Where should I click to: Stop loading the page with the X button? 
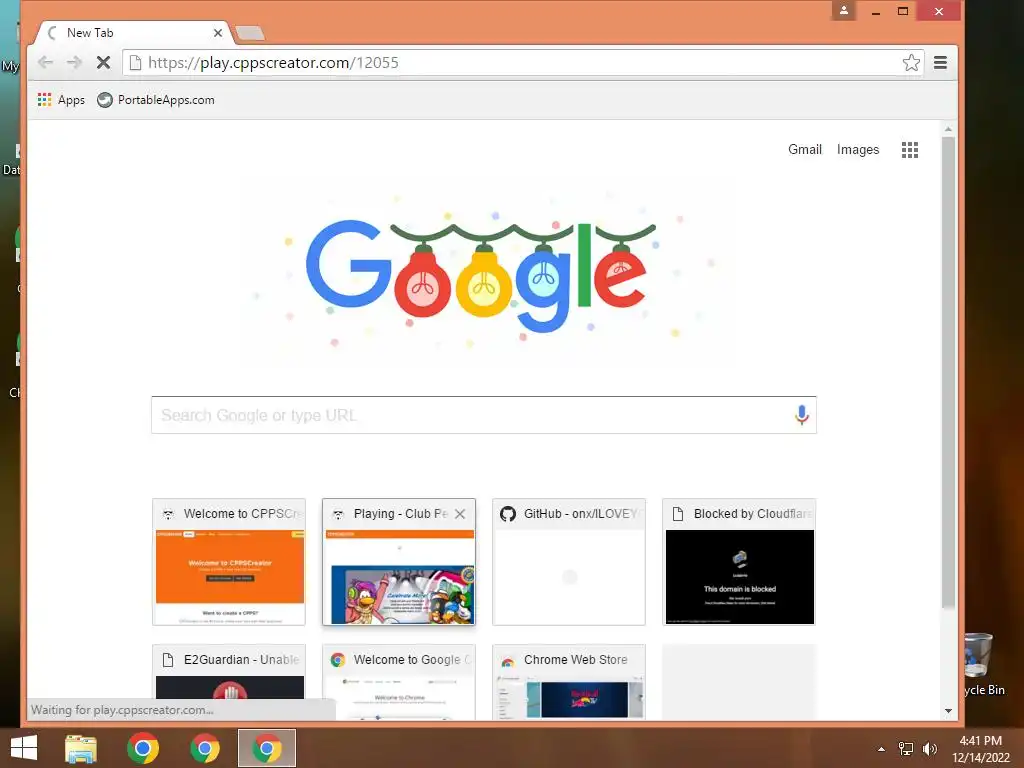[x=103, y=63]
